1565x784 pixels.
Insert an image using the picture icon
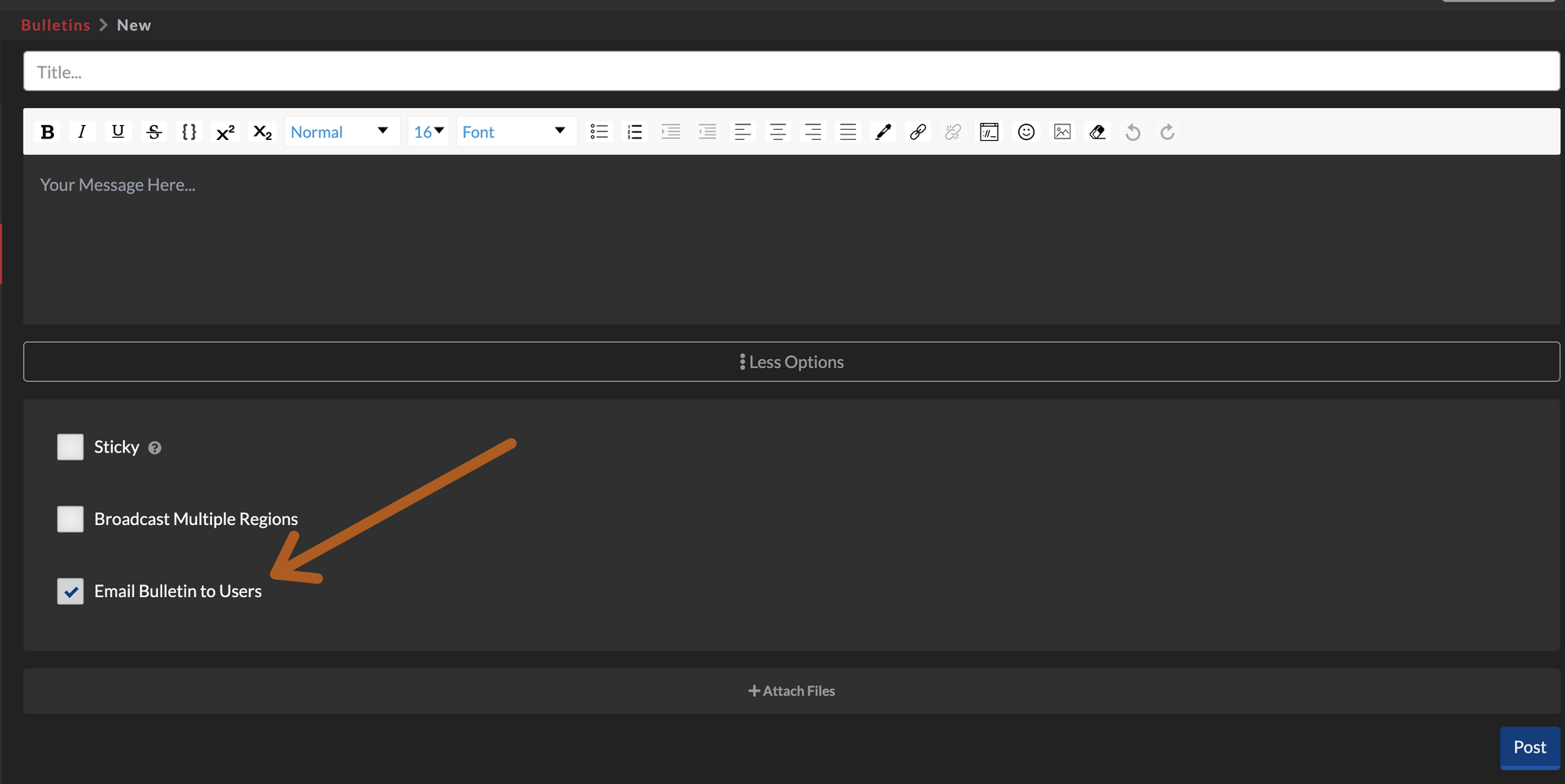point(1062,131)
